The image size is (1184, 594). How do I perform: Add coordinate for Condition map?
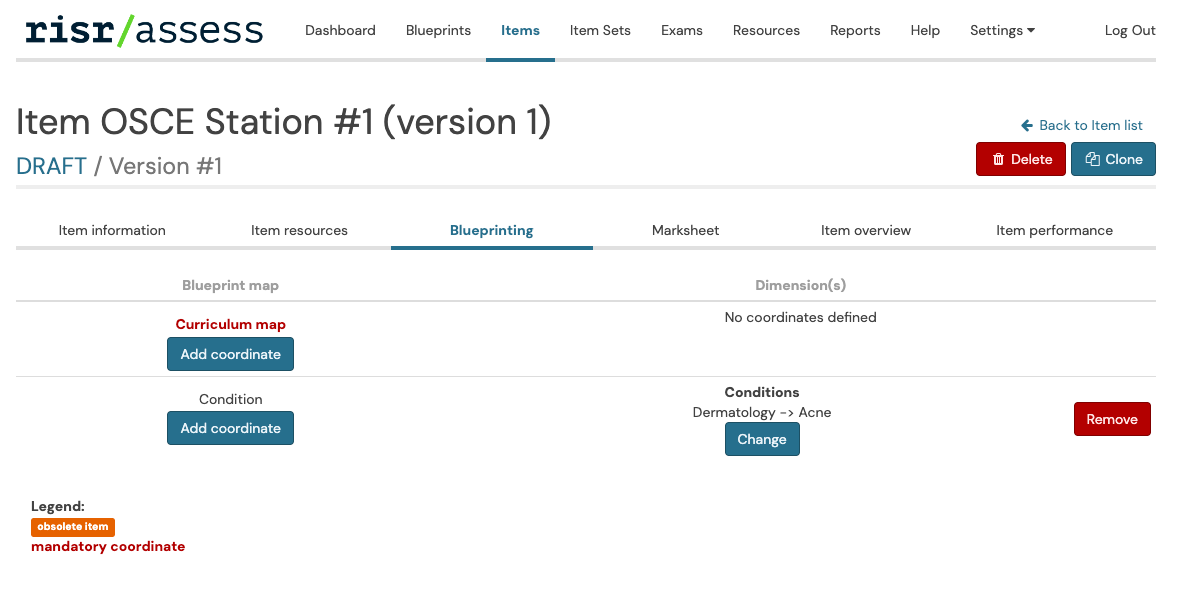230,428
